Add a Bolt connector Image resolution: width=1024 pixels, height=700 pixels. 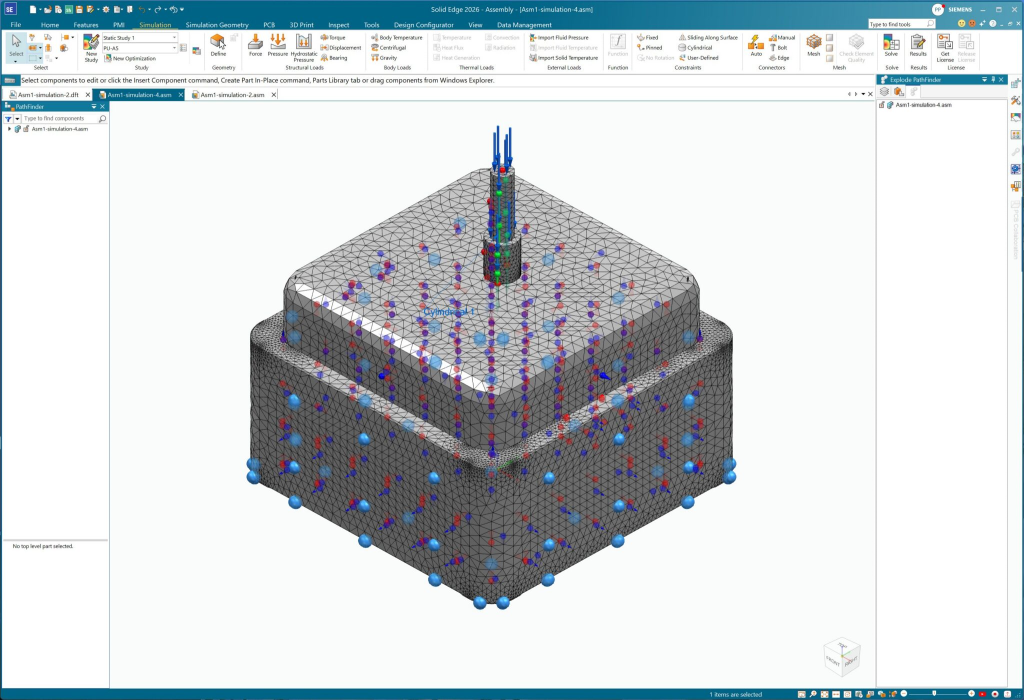(778, 48)
